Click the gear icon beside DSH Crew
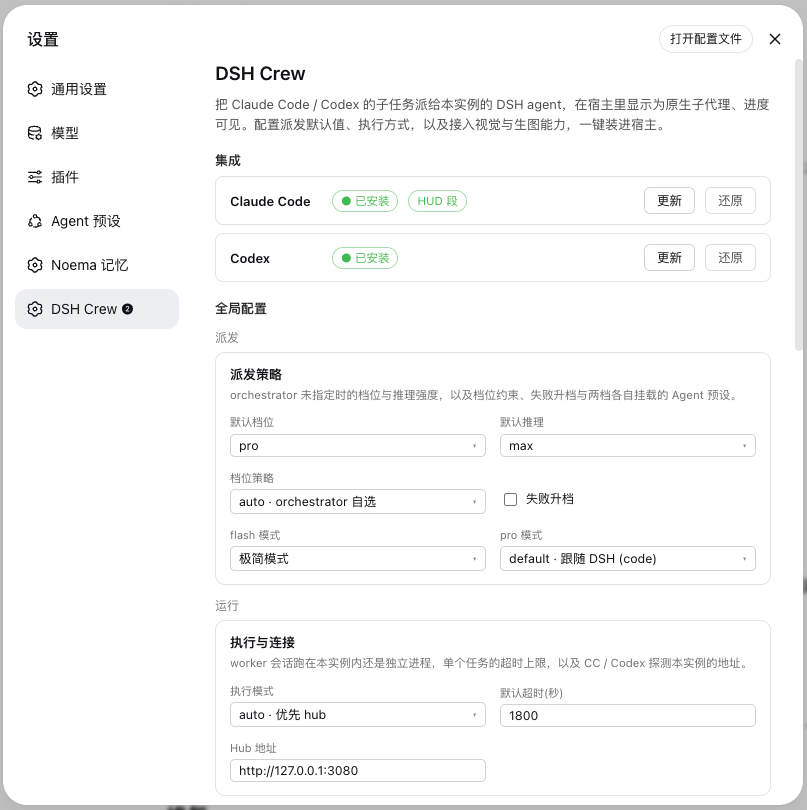 35,309
